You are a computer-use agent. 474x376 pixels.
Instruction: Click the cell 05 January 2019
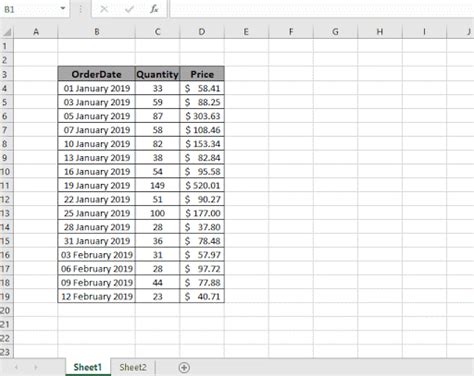[x=97, y=116]
